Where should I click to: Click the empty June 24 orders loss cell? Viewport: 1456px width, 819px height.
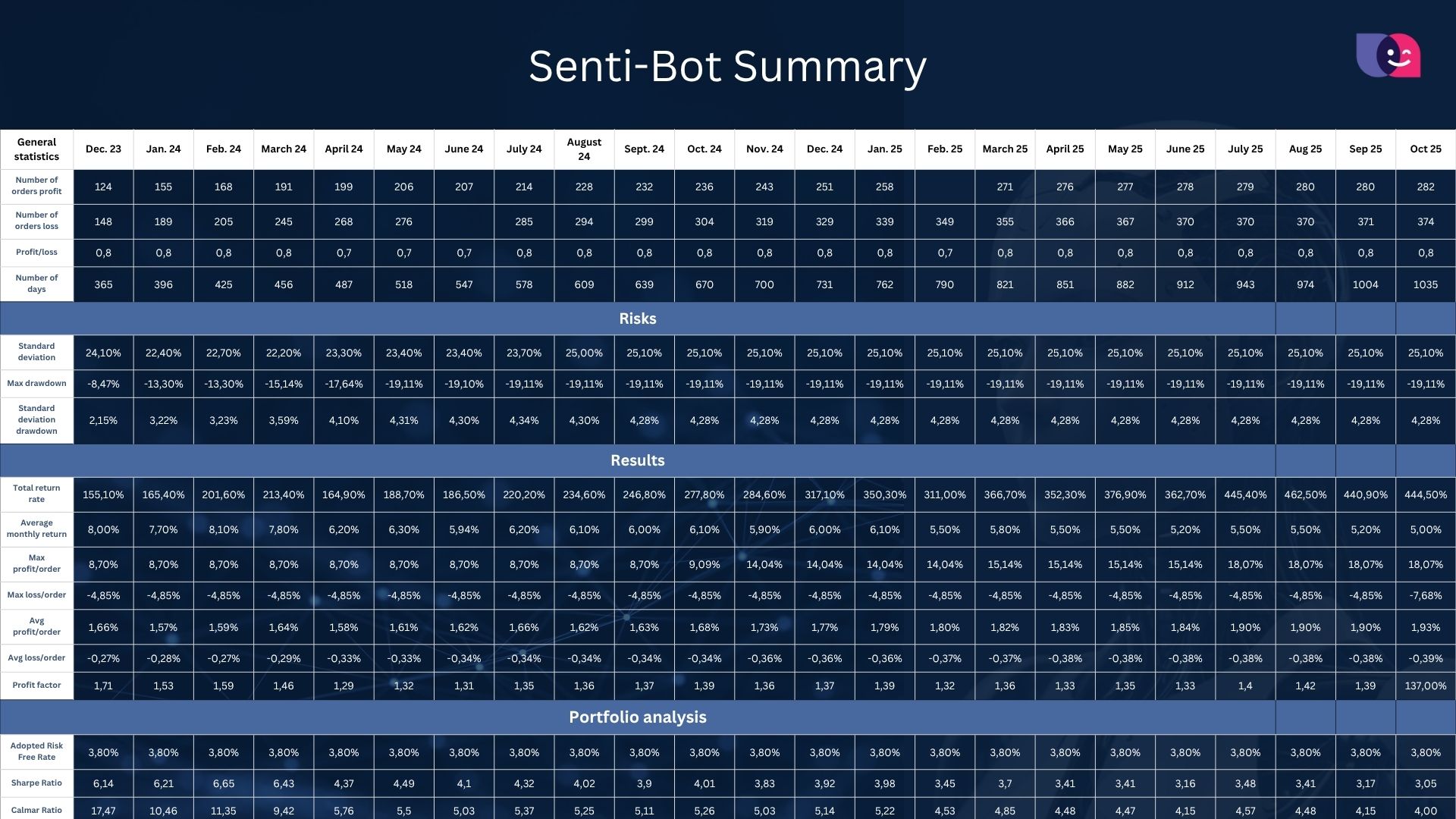click(x=463, y=221)
